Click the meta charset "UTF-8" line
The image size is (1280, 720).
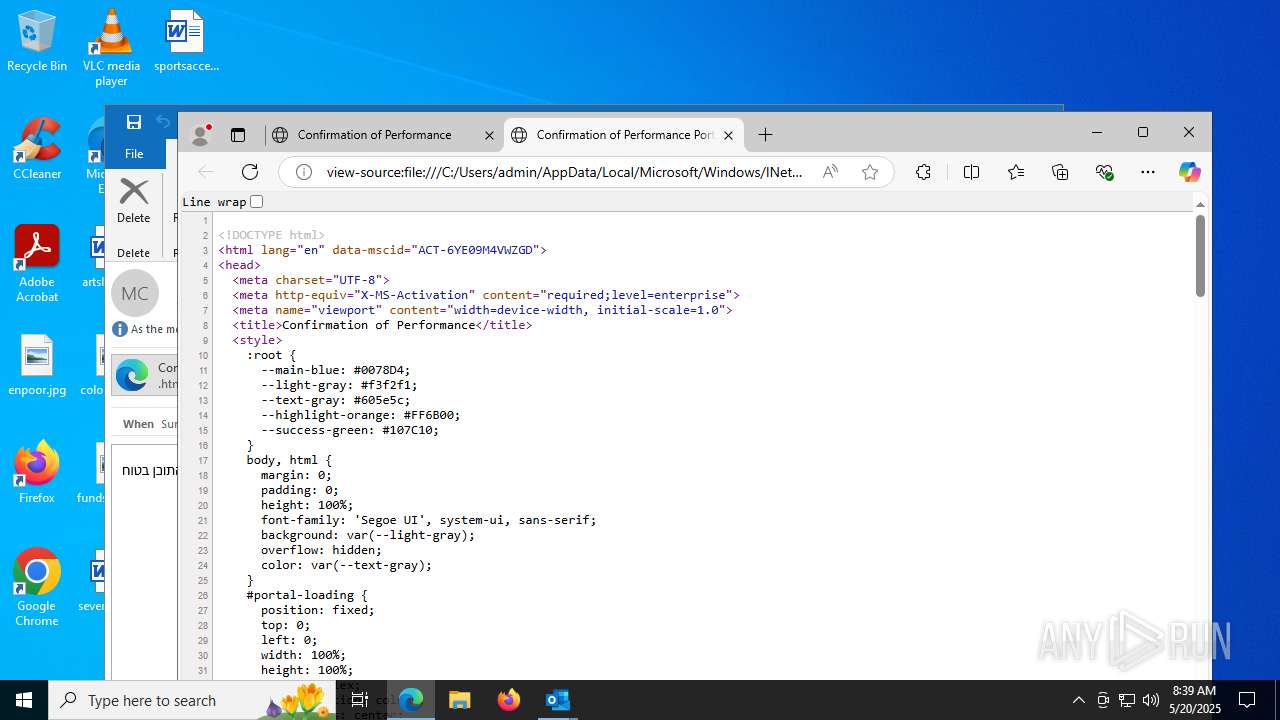tap(311, 280)
